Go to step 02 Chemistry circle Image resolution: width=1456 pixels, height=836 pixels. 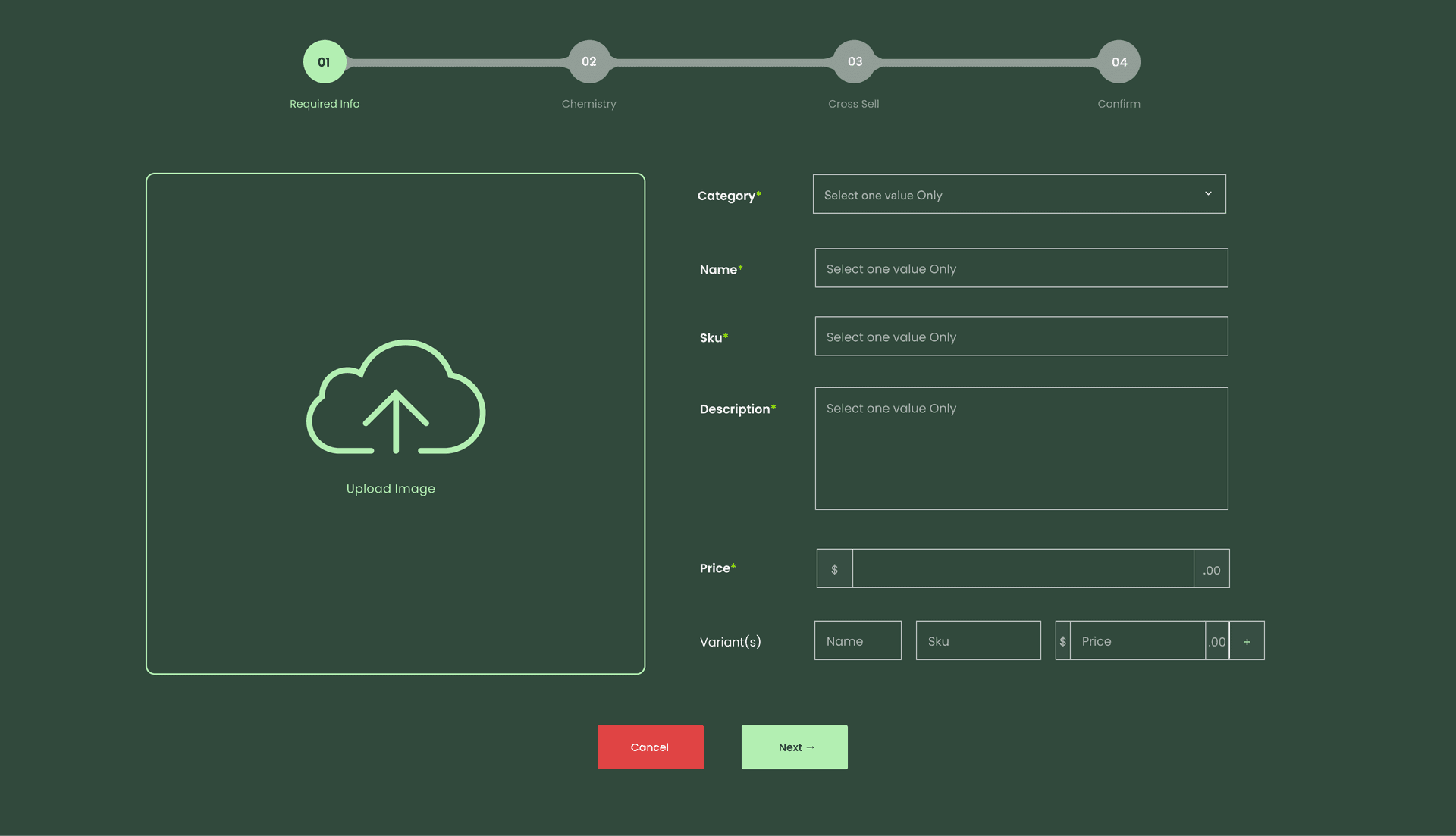coord(589,62)
